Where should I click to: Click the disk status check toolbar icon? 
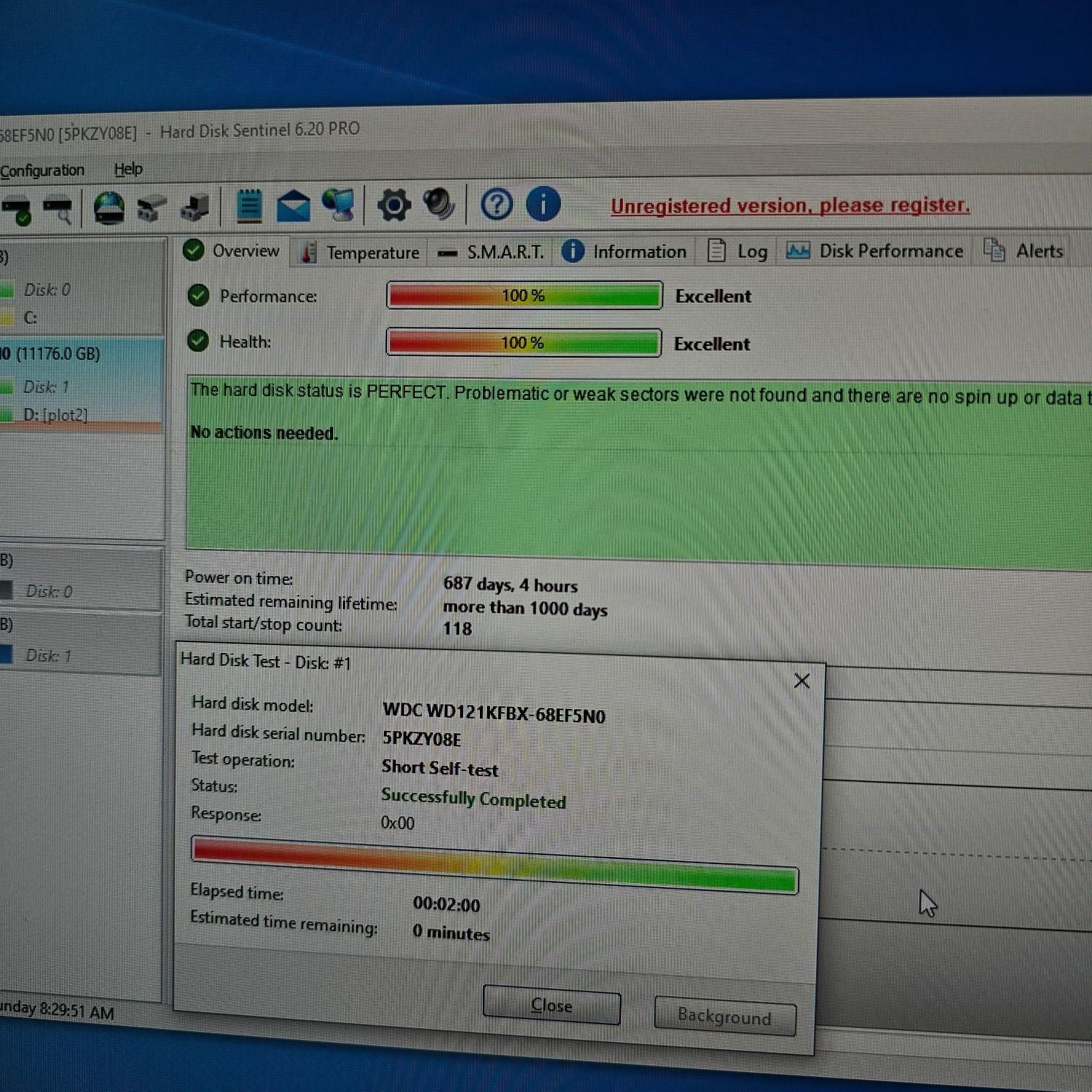(17, 210)
